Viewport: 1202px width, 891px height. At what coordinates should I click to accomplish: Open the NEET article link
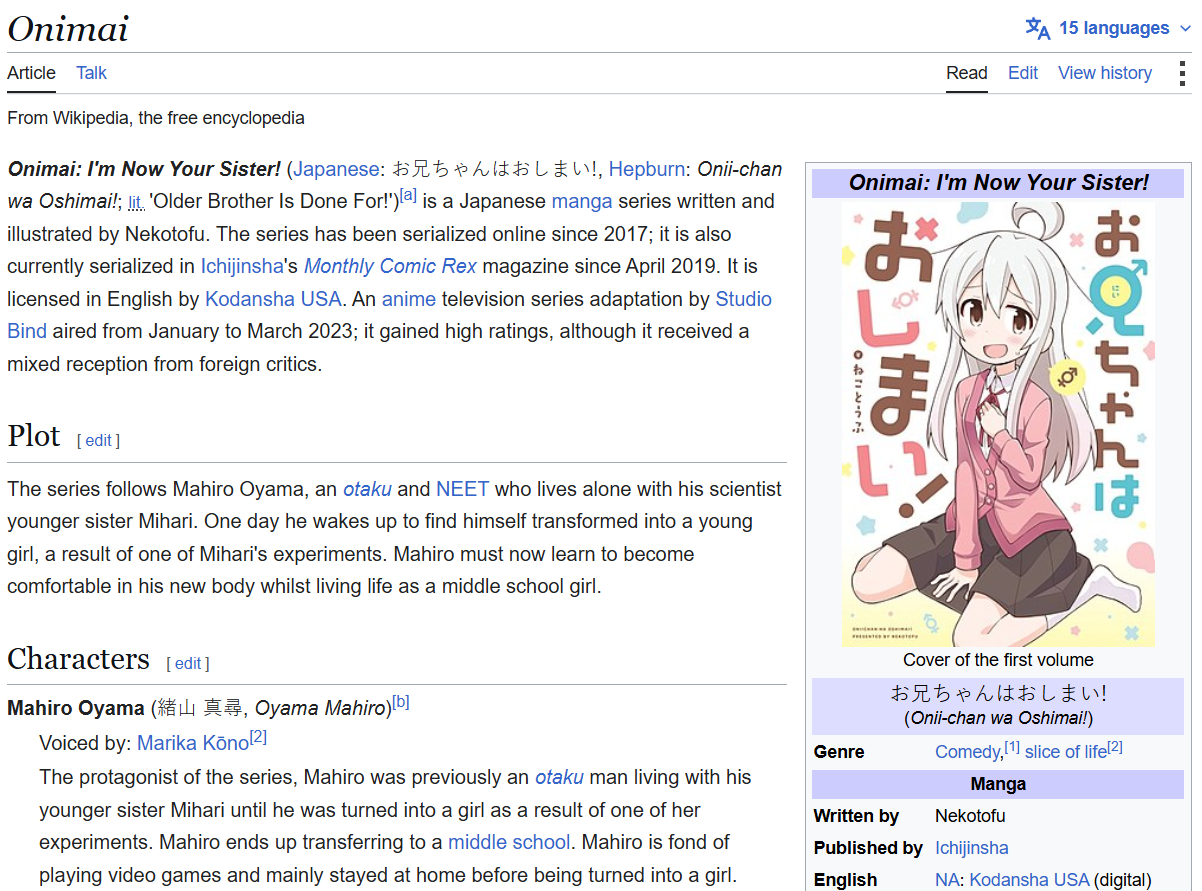tap(463, 489)
